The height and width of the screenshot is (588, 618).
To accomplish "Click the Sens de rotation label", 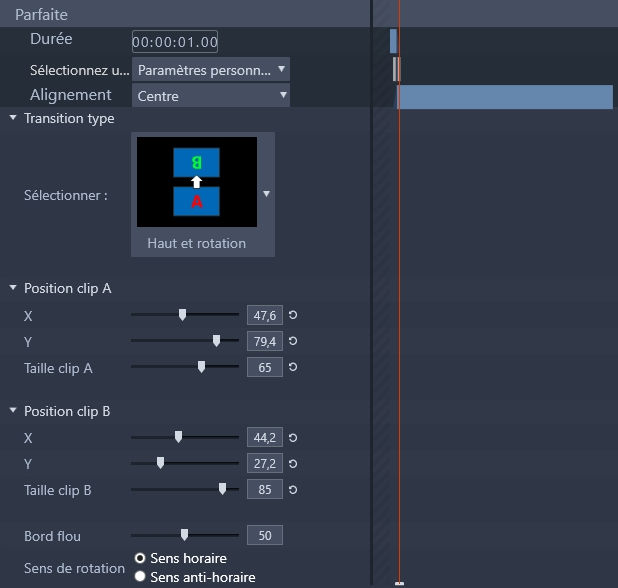I will coord(74,568).
